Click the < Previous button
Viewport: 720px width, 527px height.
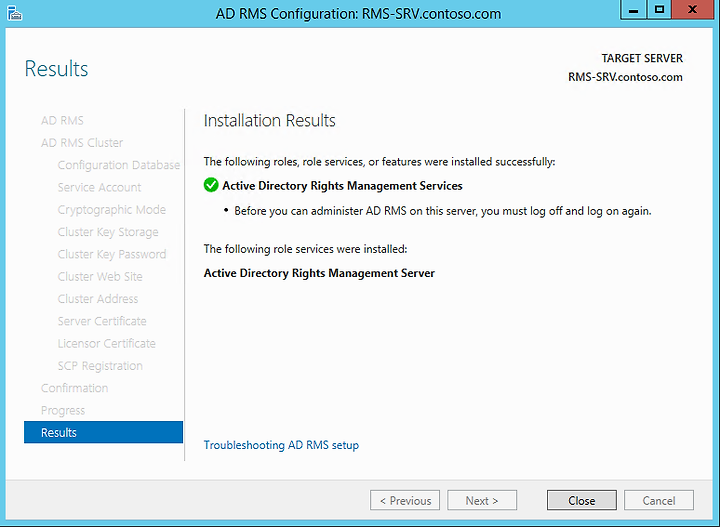coord(405,500)
